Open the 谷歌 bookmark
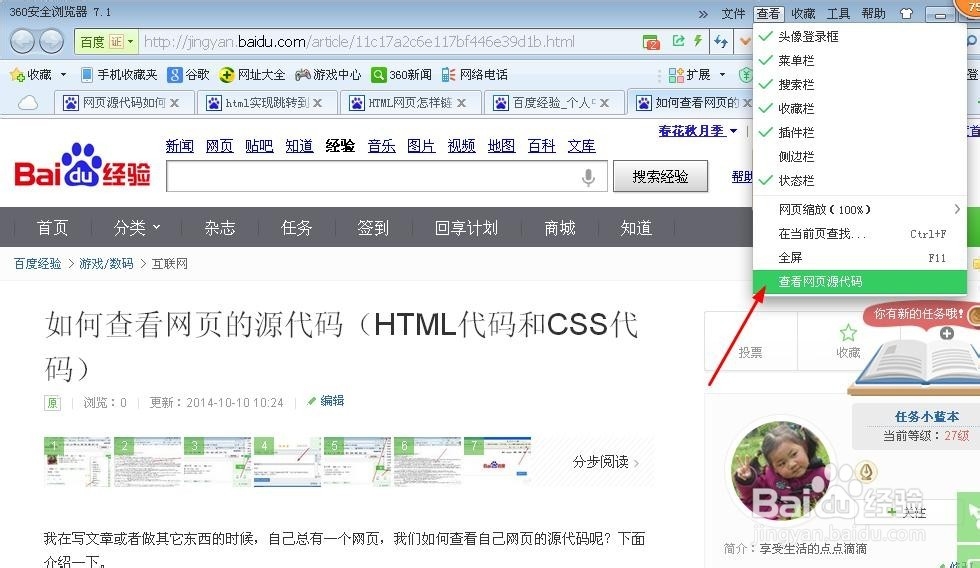Image resolution: width=980 pixels, height=568 pixels. pyautogui.click(x=188, y=75)
